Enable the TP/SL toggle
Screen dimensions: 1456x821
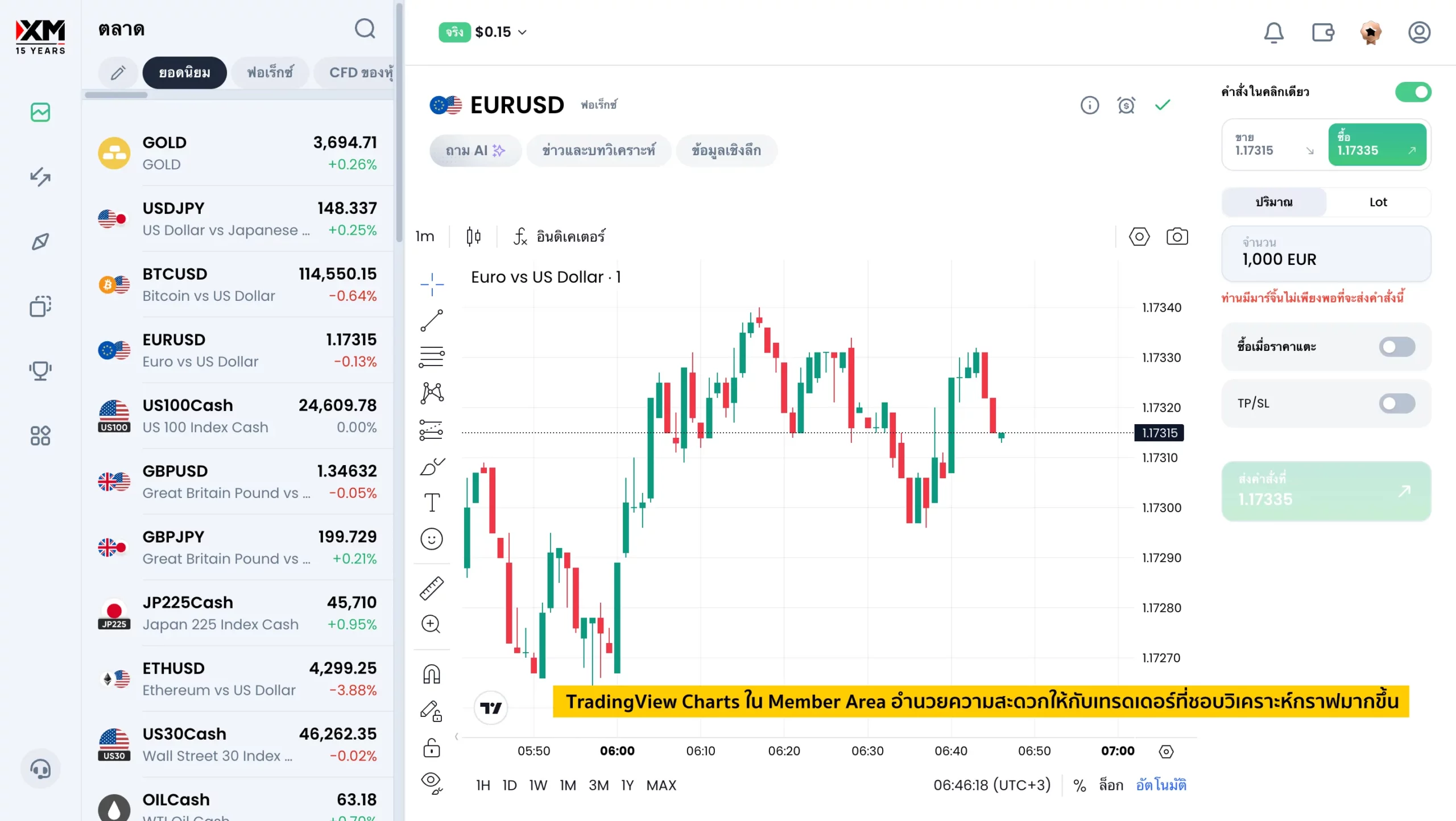coord(1397,404)
